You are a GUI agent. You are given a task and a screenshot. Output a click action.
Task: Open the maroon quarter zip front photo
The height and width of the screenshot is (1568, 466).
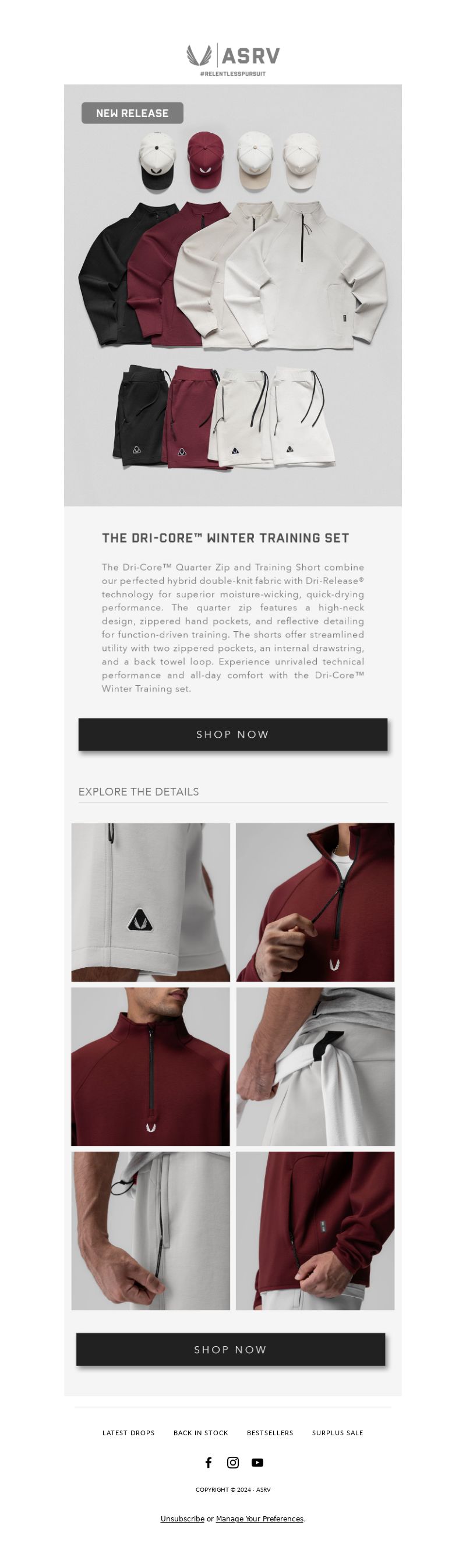point(150,1067)
